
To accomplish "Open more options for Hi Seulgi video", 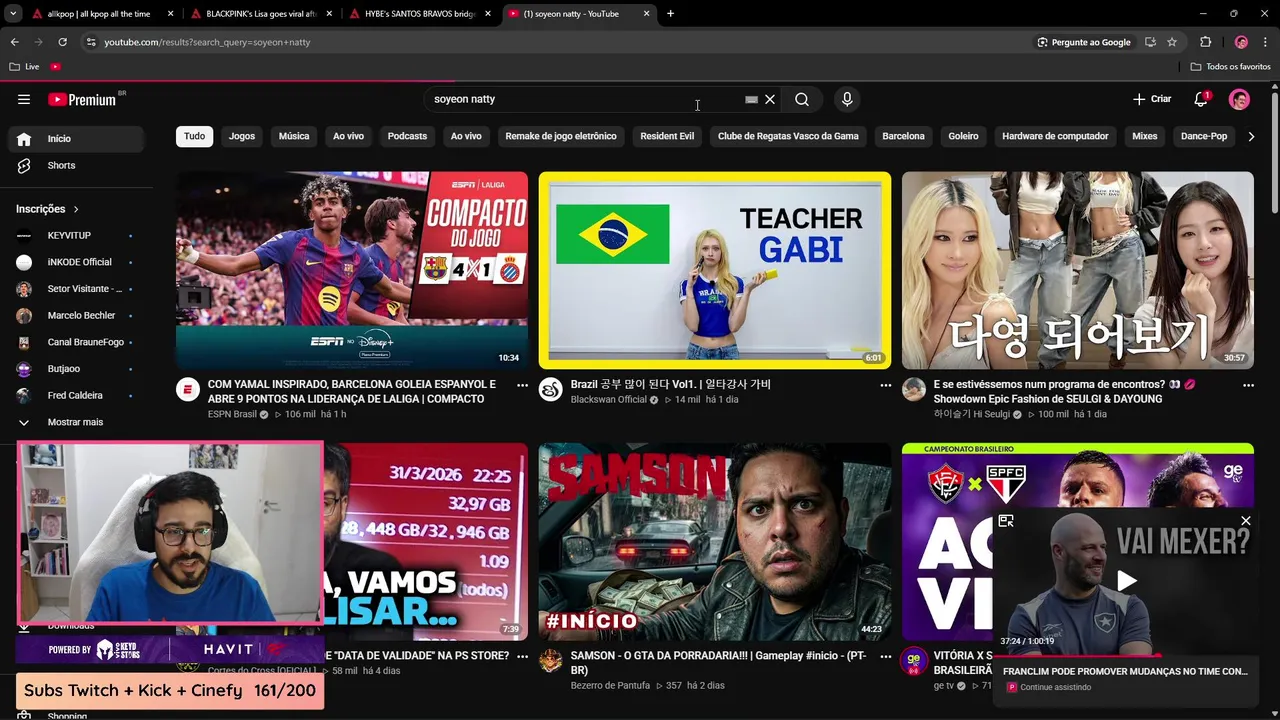I will 1248,385.
